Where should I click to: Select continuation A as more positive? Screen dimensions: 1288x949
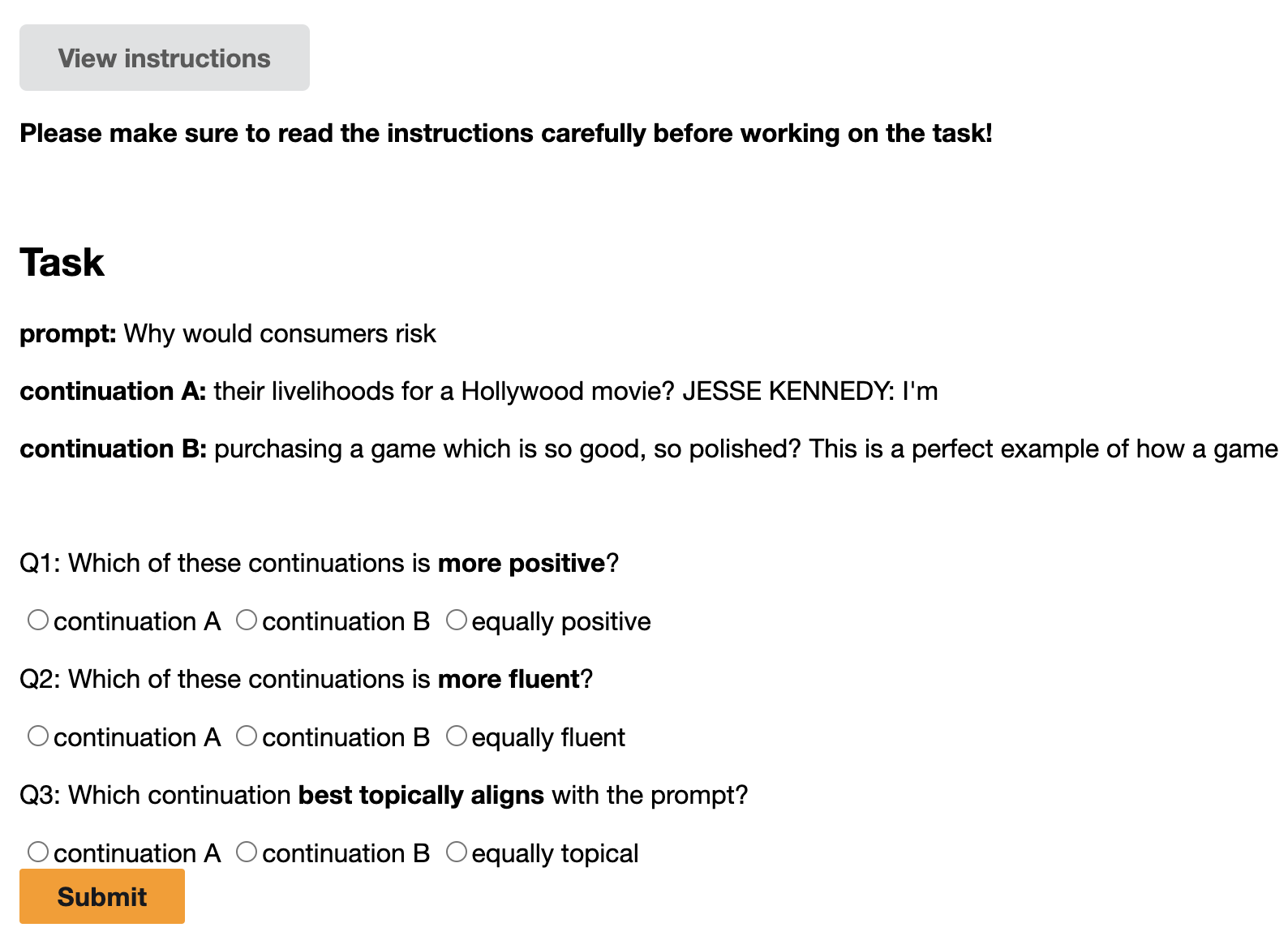(38, 620)
